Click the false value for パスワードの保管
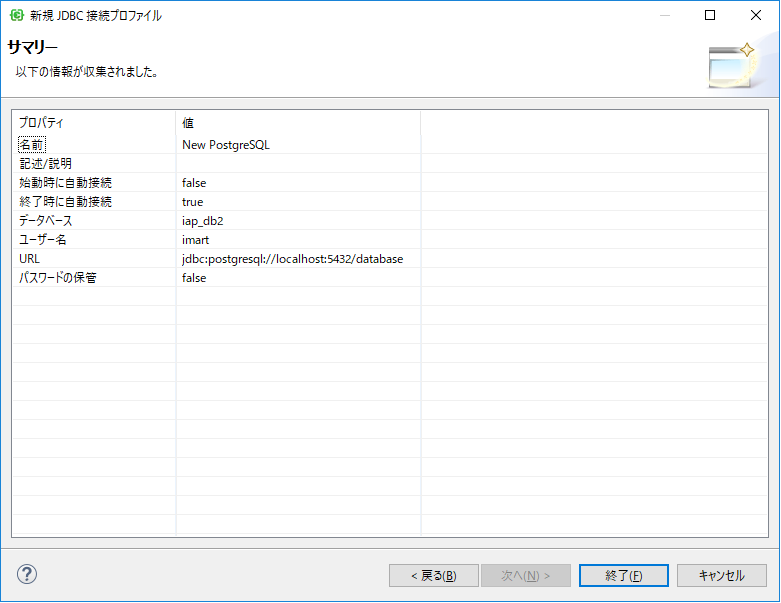 [x=194, y=278]
